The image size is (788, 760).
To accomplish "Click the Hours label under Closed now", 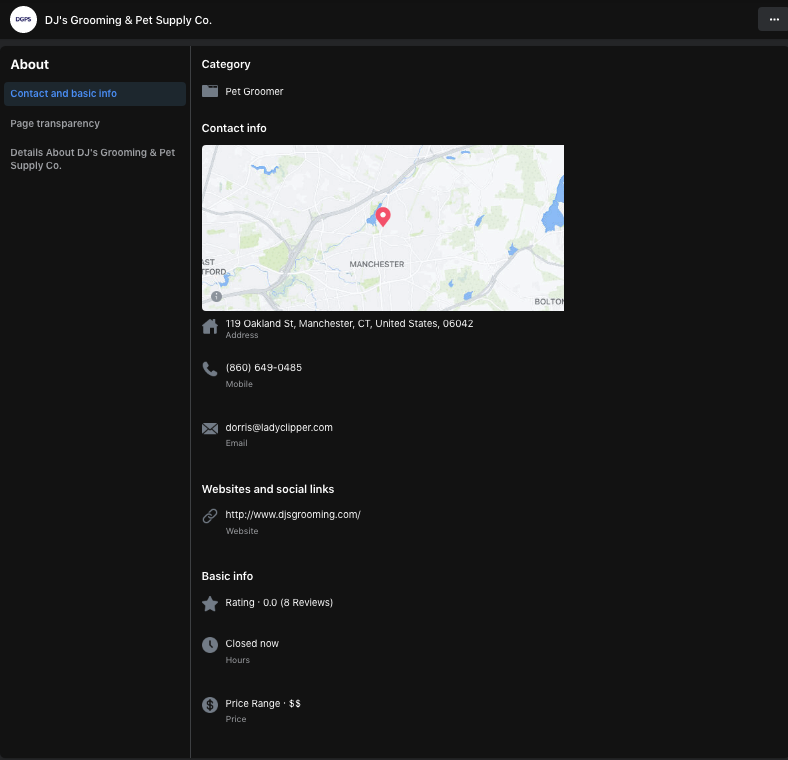I will [238, 660].
